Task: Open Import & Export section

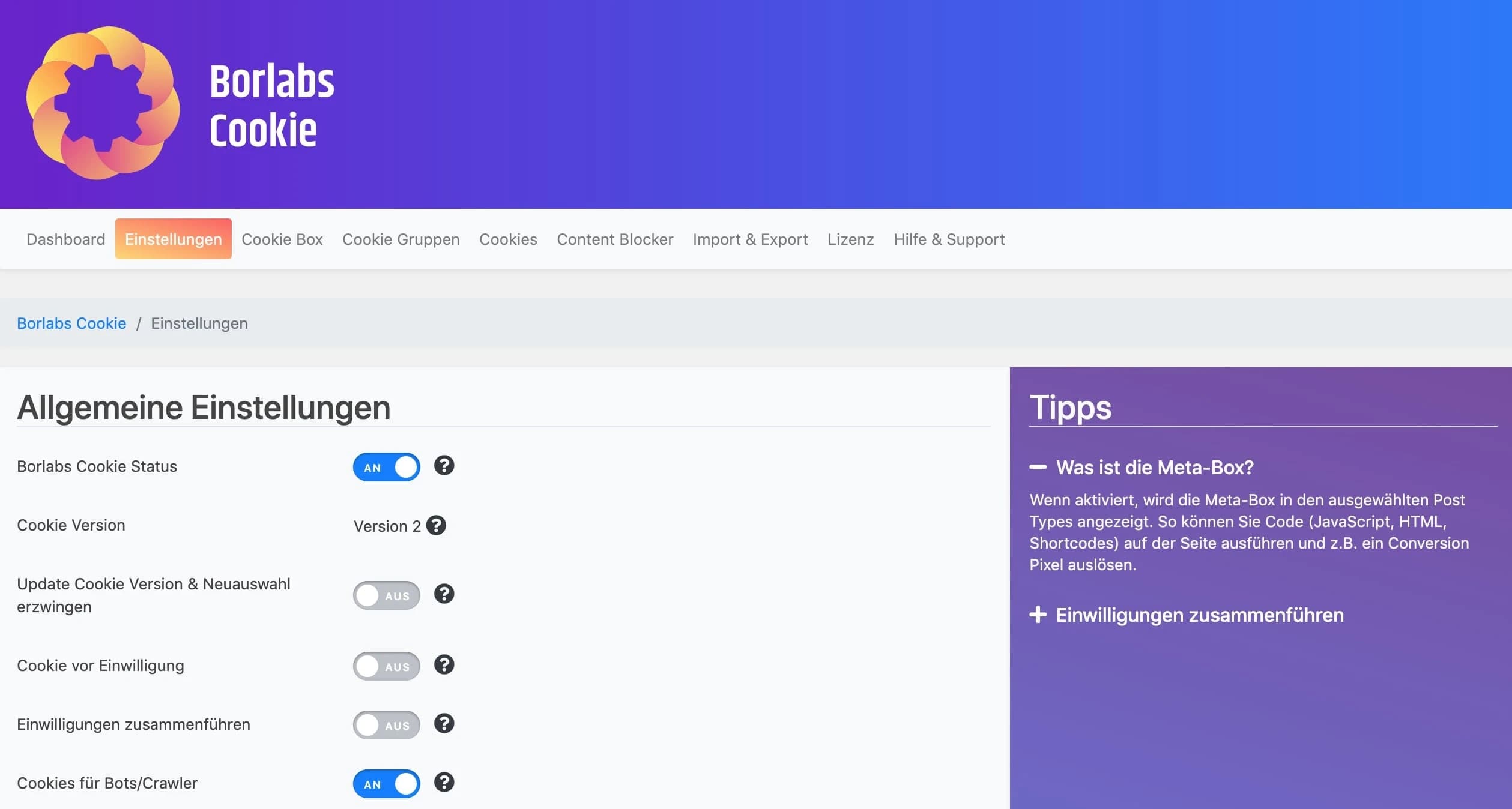Action: pyautogui.click(x=750, y=239)
